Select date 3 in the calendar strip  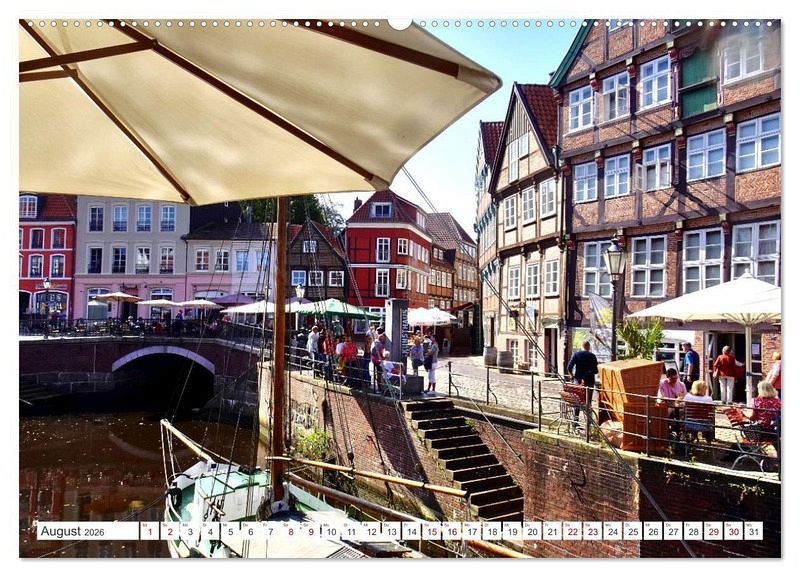pyautogui.click(x=190, y=531)
